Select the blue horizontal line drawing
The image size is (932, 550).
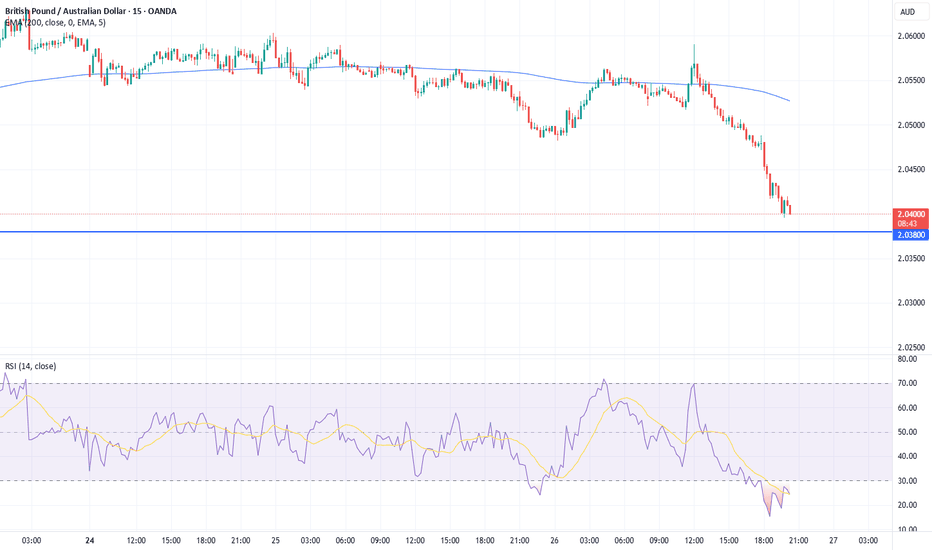(446, 232)
